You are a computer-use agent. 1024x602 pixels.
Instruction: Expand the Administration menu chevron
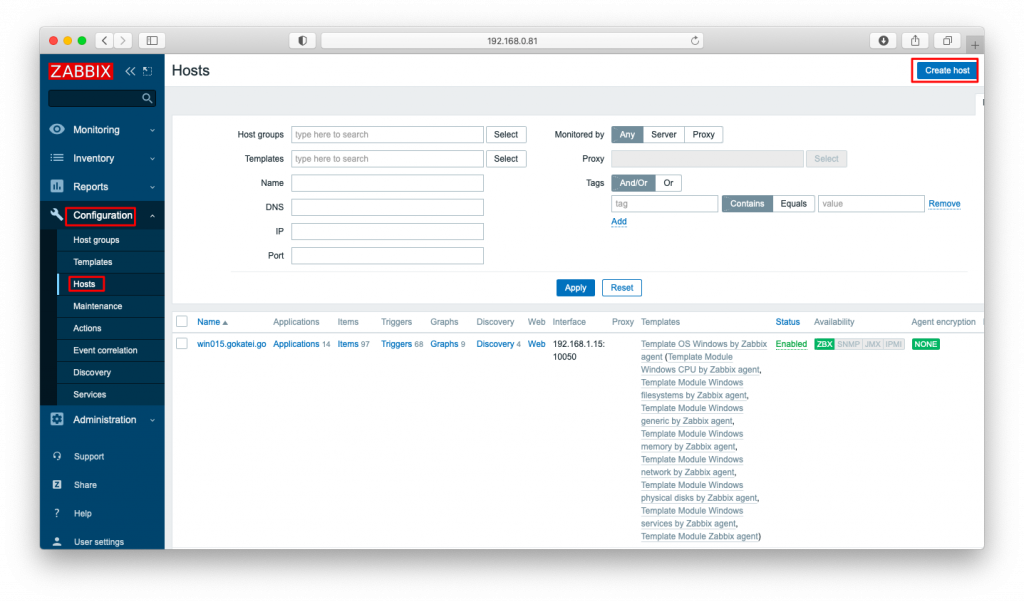[153, 419]
